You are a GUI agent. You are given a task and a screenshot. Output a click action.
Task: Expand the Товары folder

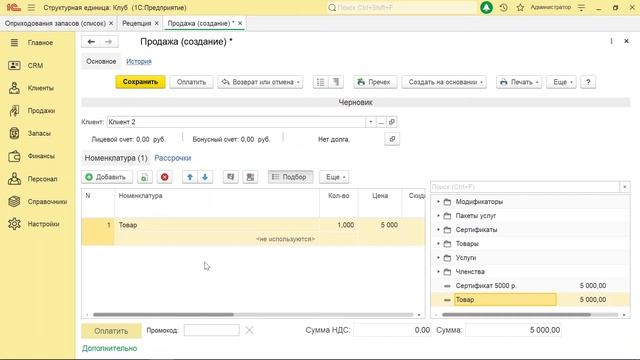[439, 244]
